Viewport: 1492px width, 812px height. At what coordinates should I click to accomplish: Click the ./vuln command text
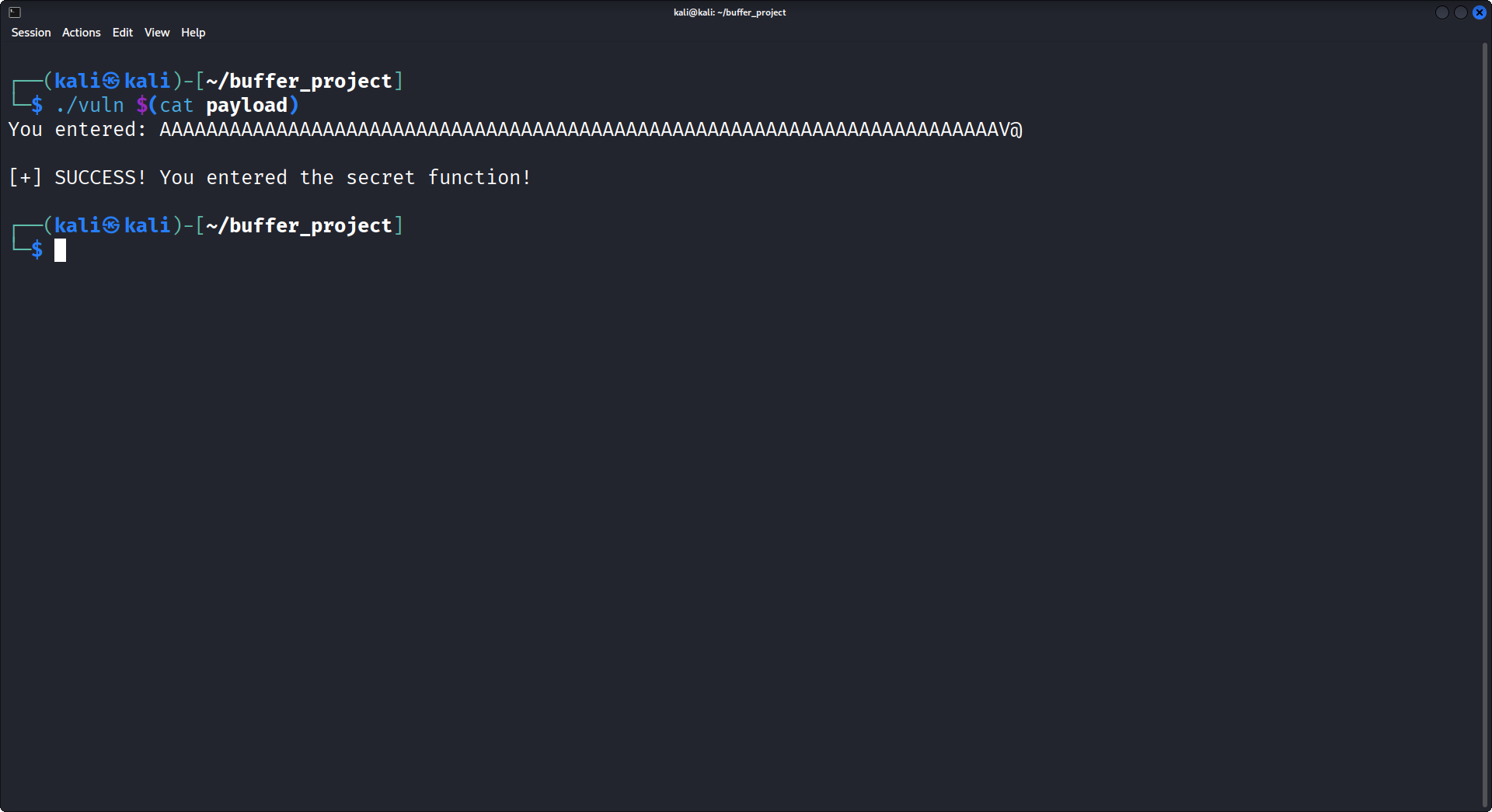[x=89, y=105]
